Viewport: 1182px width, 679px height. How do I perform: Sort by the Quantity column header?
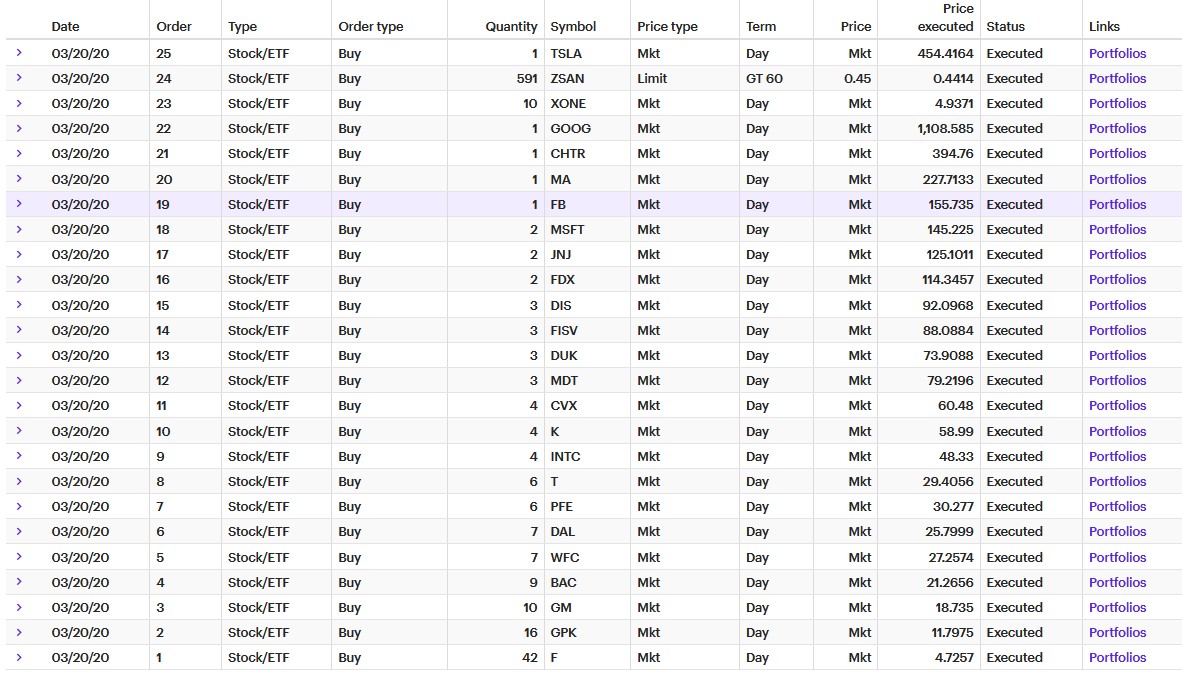coord(511,27)
